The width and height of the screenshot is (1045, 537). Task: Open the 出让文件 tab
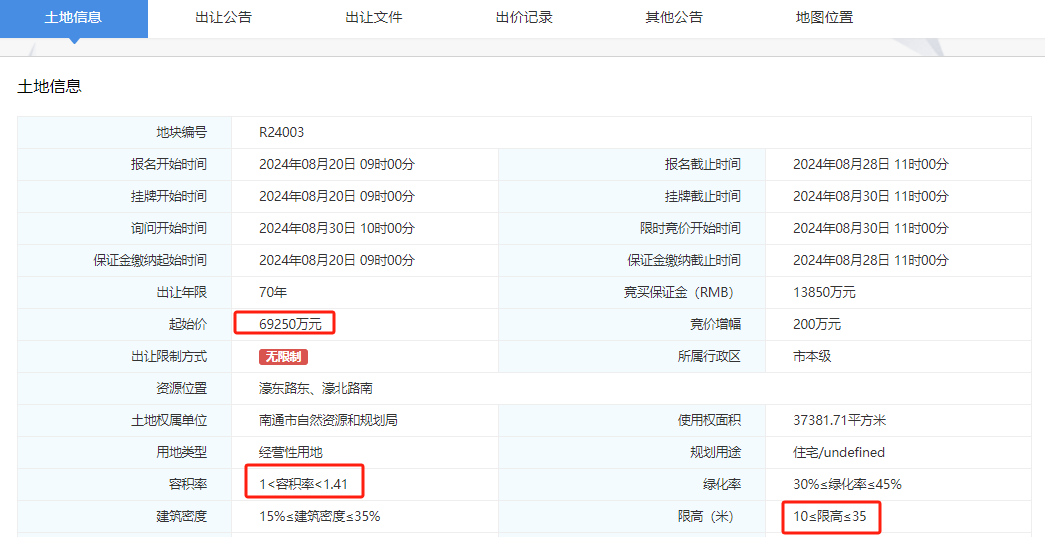(374, 18)
